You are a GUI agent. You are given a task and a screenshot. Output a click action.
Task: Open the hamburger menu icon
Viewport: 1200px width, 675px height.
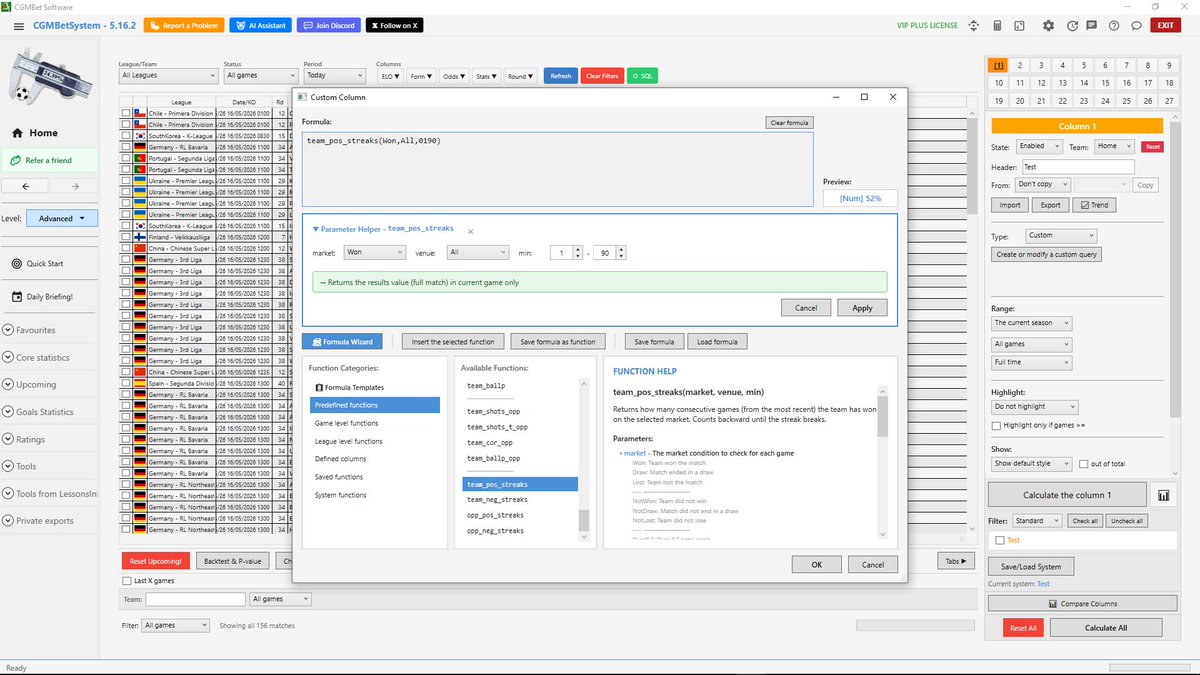tap(19, 25)
